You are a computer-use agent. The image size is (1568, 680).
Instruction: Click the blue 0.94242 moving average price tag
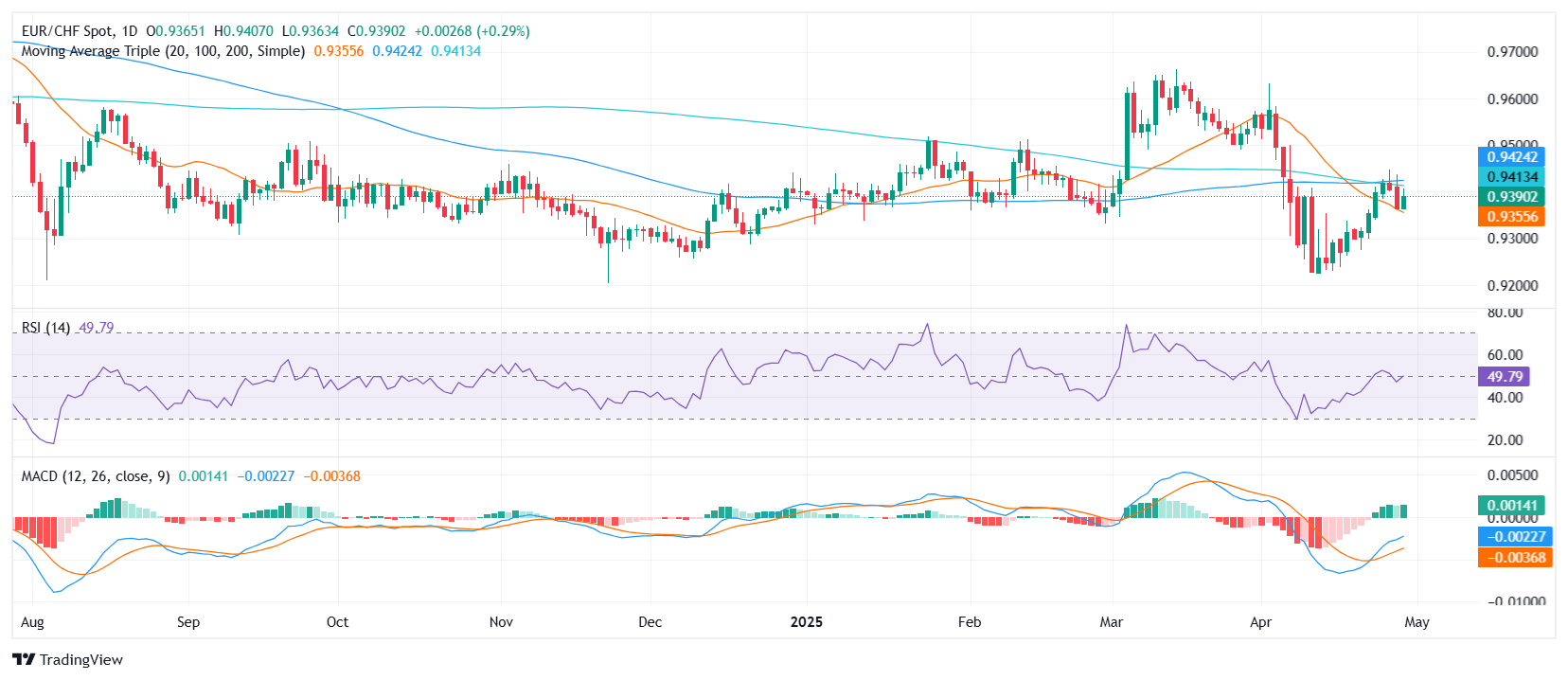point(1511,157)
